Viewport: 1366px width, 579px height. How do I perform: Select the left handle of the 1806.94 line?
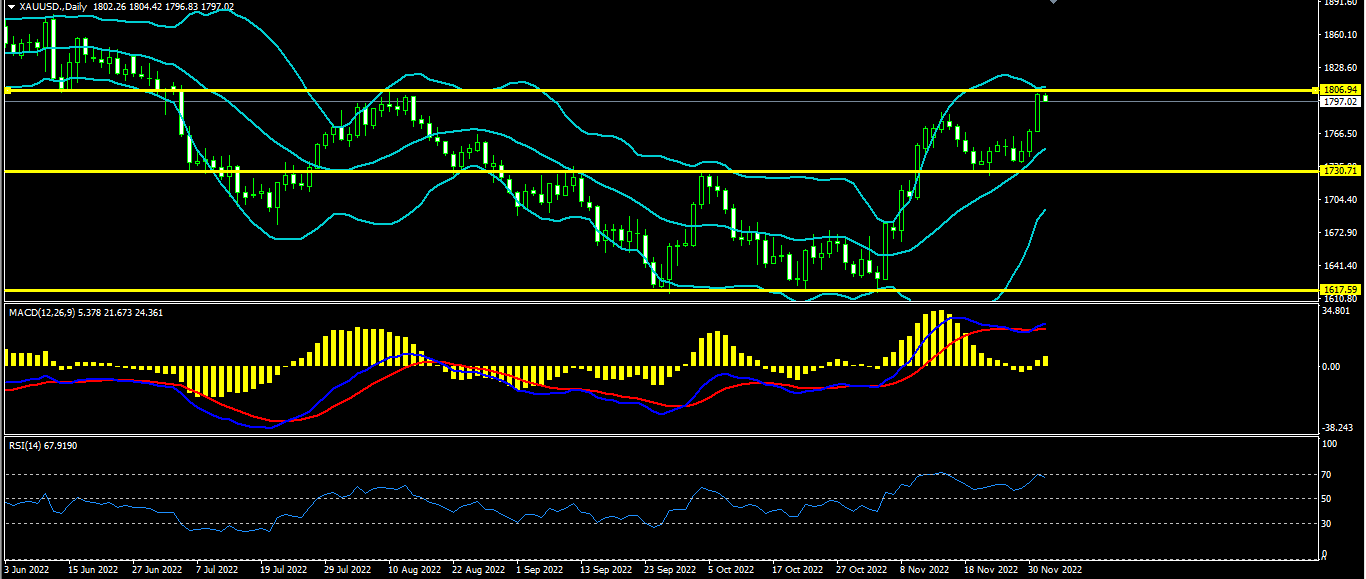pos(7,90)
